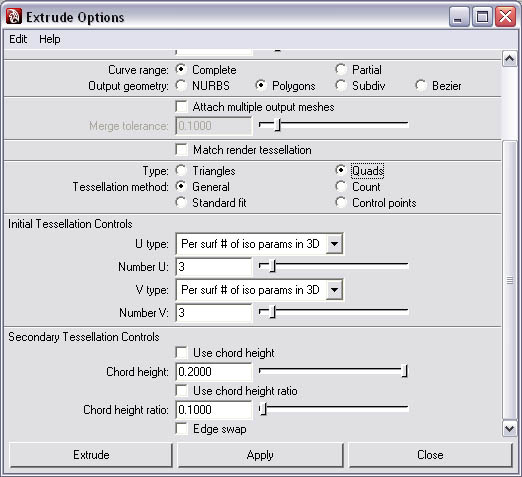The image size is (522, 477).
Task: Open the U type dropdown
Action: pyautogui.click(x=259, y=244)
